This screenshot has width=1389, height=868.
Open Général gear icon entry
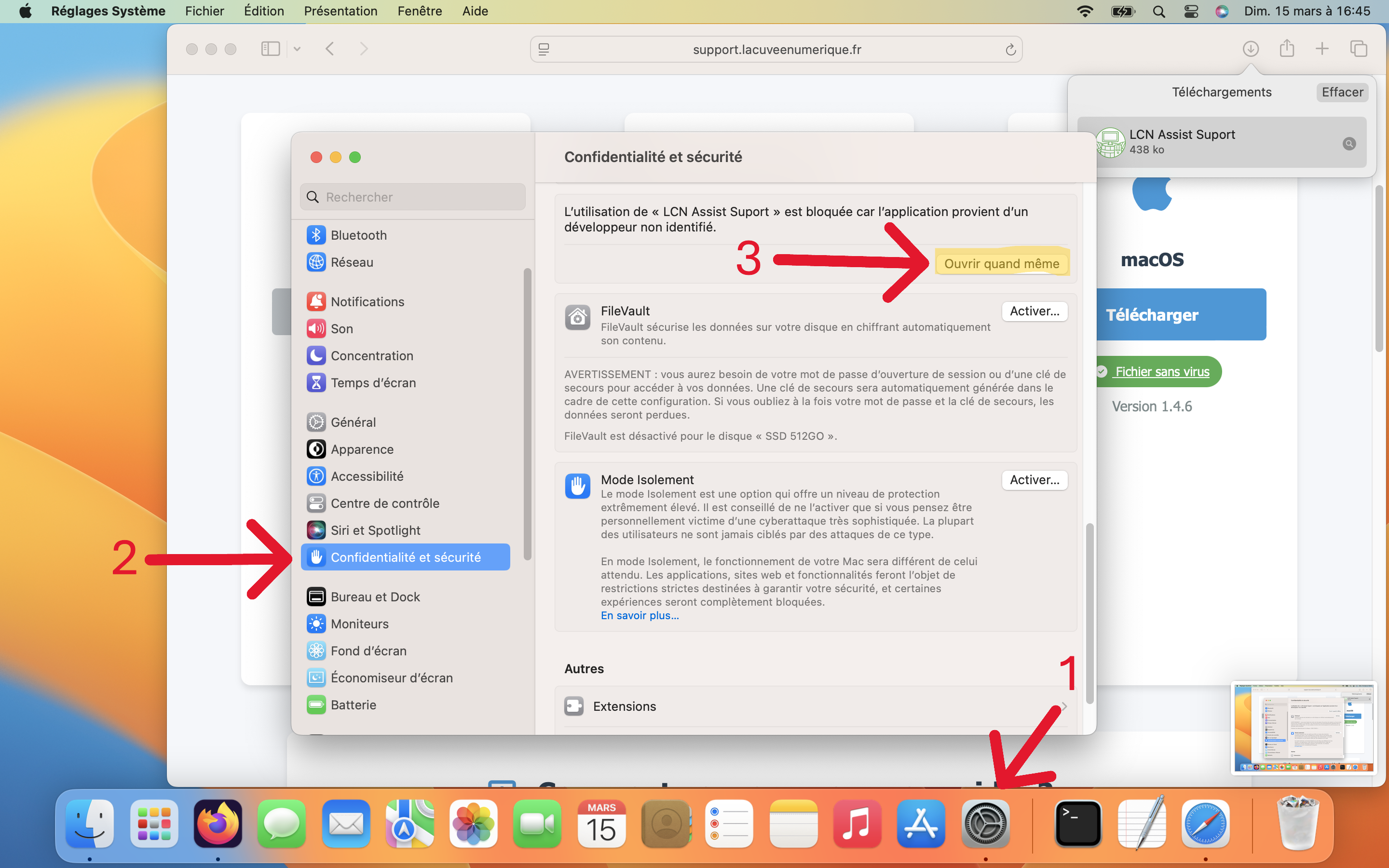pos(316,422)
